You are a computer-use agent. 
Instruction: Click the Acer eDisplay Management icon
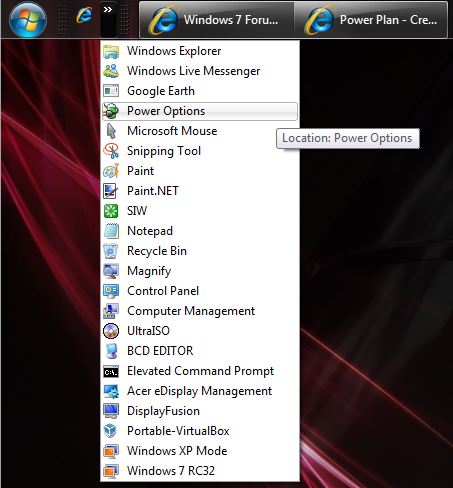pyautogui.click(x=111, y=391)
